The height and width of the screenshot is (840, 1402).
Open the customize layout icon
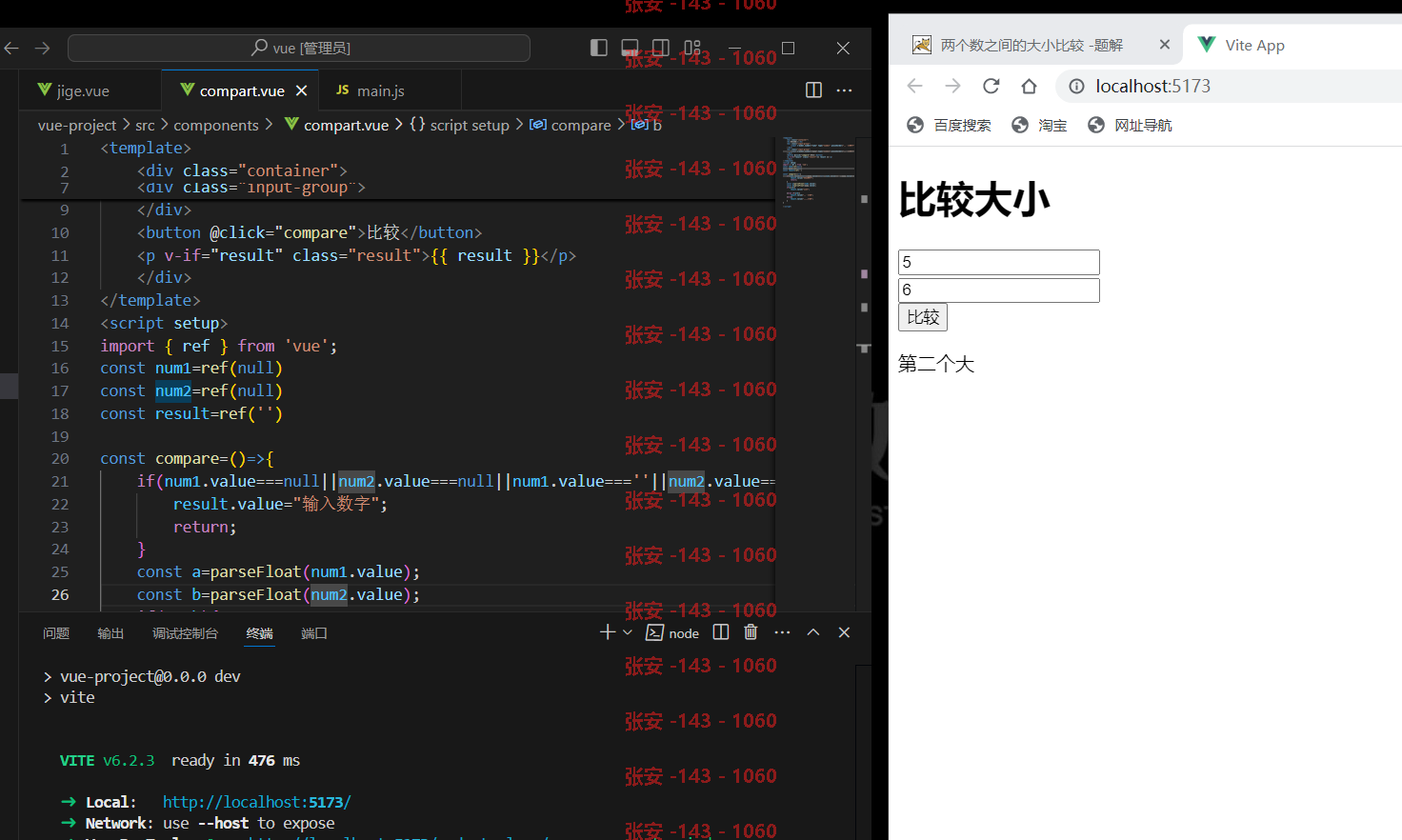coord(692,48)
